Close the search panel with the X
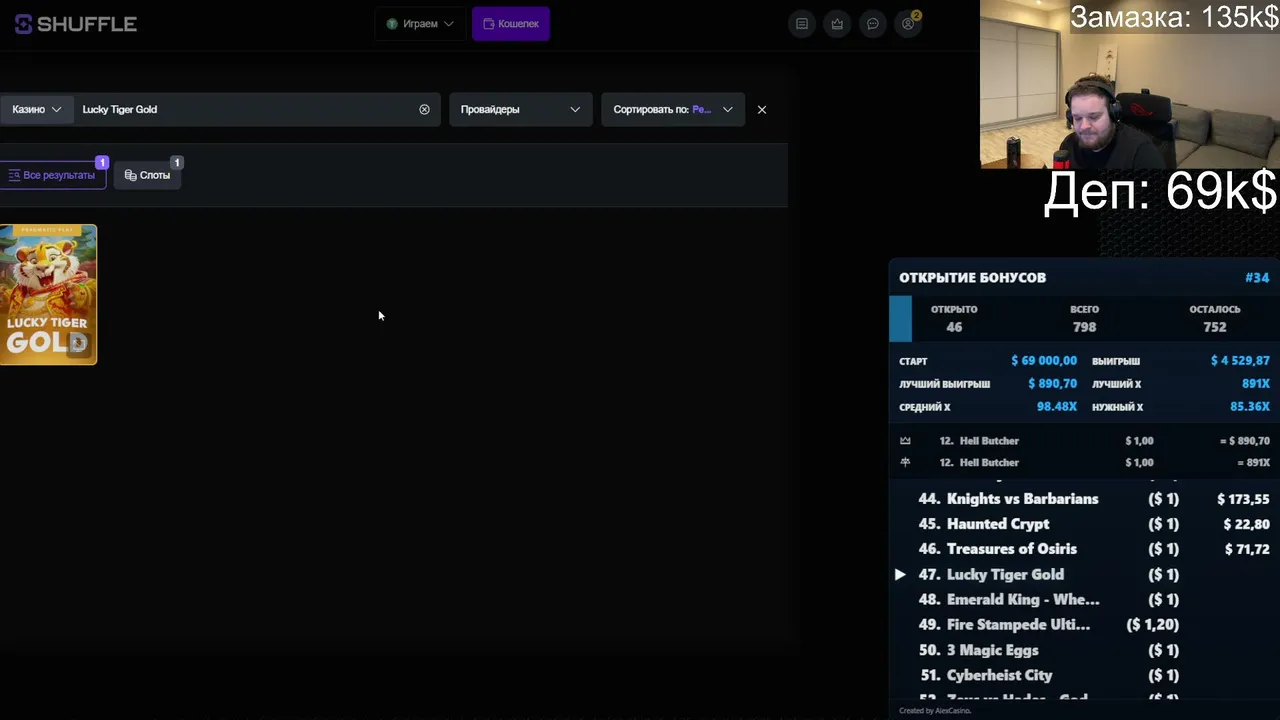This screenshot has height=720, width=1280. click(x=762, y=109)
